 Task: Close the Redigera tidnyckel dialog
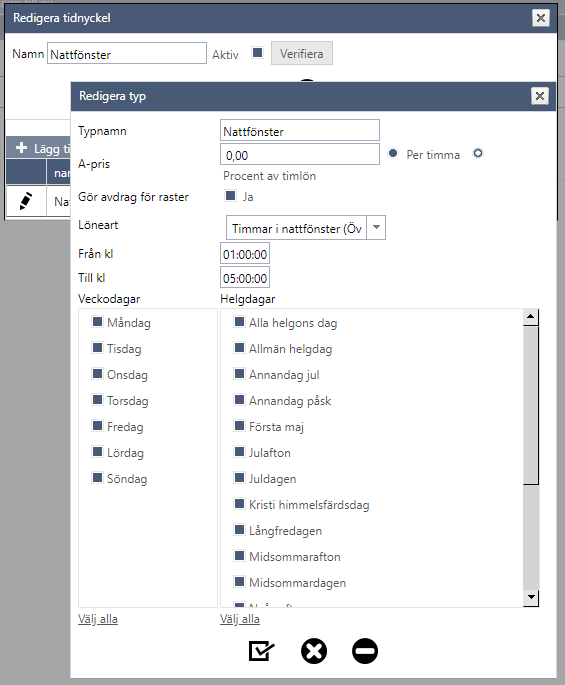541,18
